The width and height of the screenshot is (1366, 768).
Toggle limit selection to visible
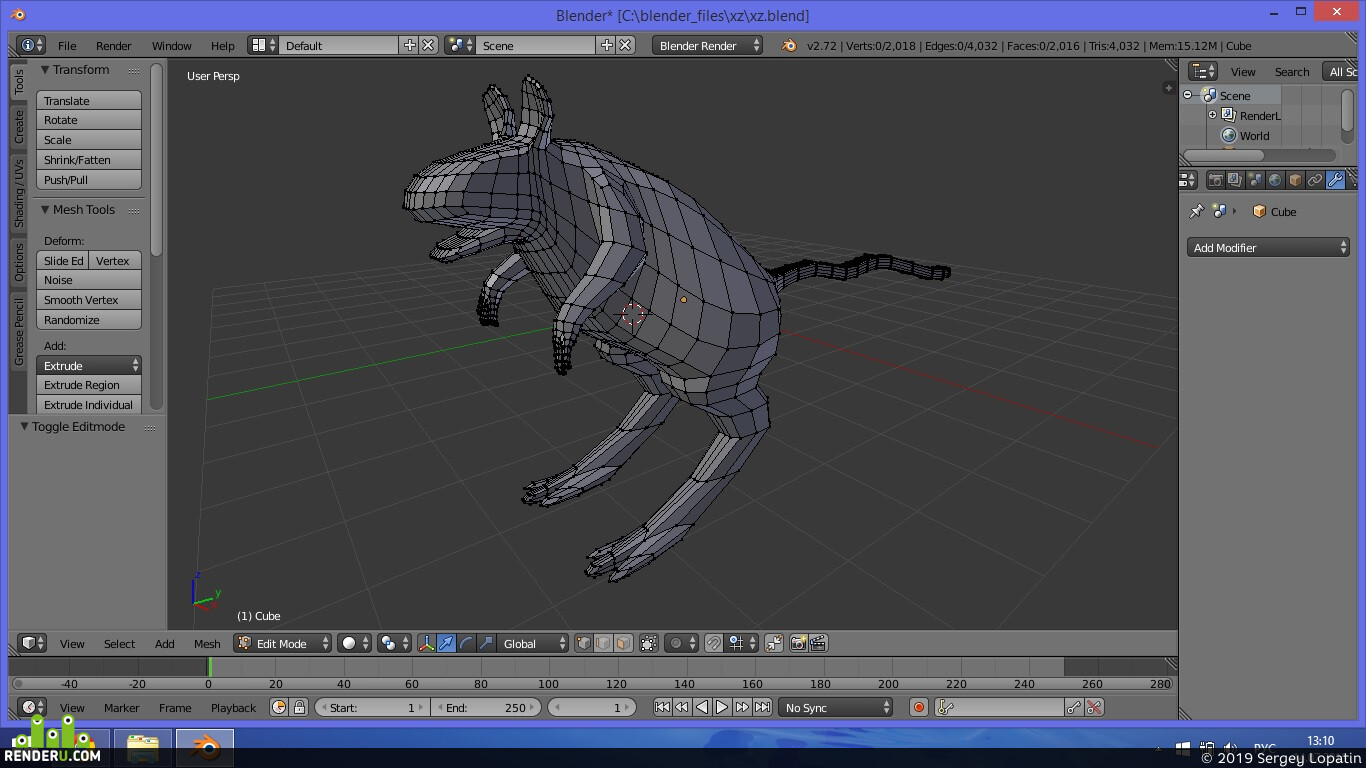click(648, 644)
